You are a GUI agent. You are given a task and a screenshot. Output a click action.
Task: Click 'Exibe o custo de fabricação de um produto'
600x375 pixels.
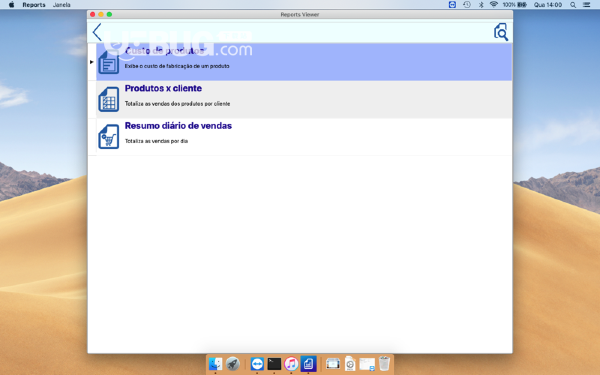click(177, 66)
